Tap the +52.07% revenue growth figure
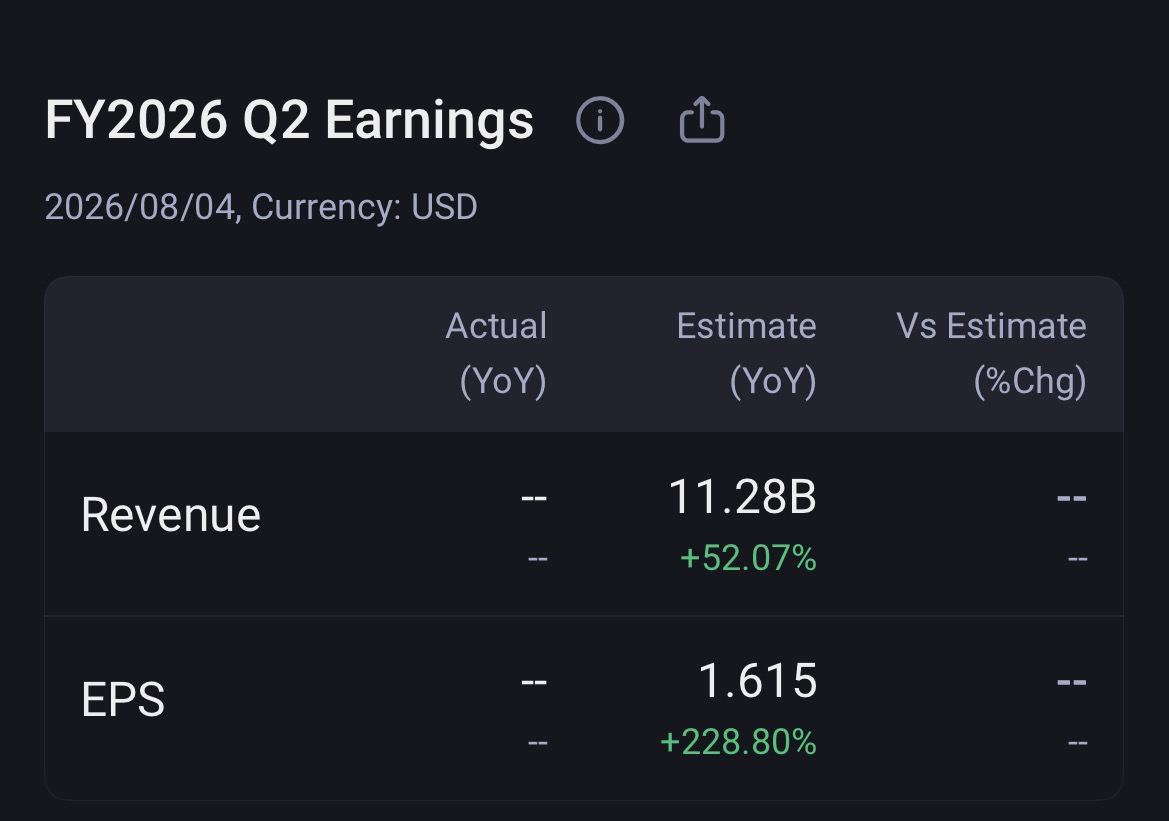The image size is (1169, 821). (x=748, y=558)
